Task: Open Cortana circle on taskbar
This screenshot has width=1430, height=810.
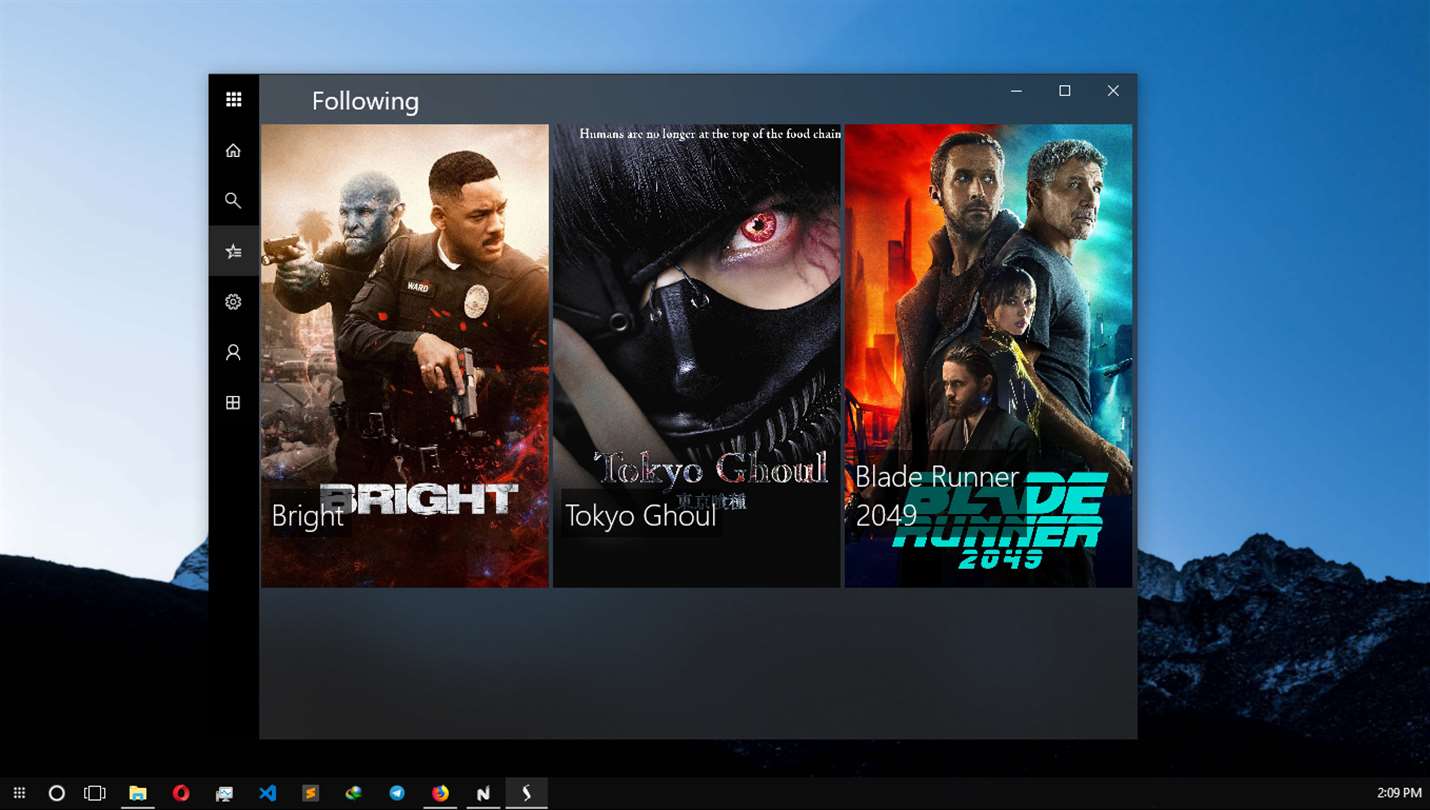Action: 57,793
